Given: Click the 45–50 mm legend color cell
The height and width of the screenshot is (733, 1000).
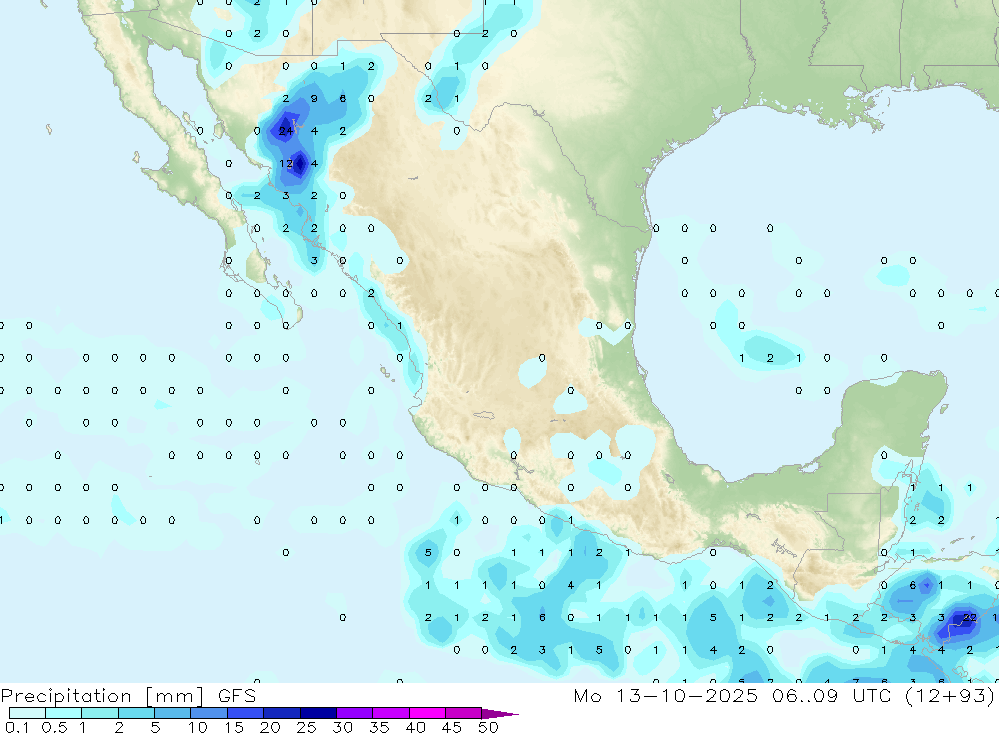Looking at the screenshot, I should 463,713.
